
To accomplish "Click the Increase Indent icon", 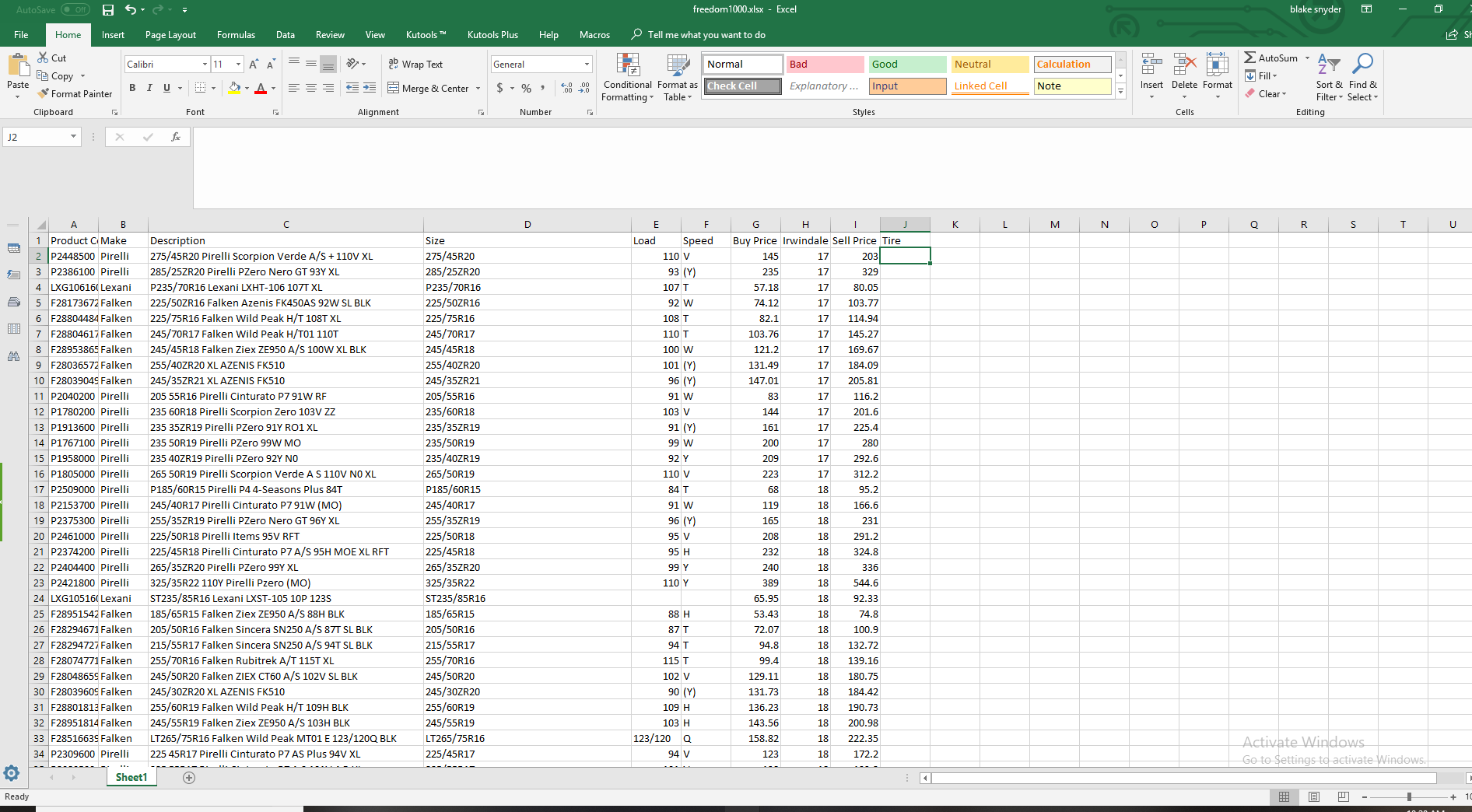I will click(x=370, y=88).
